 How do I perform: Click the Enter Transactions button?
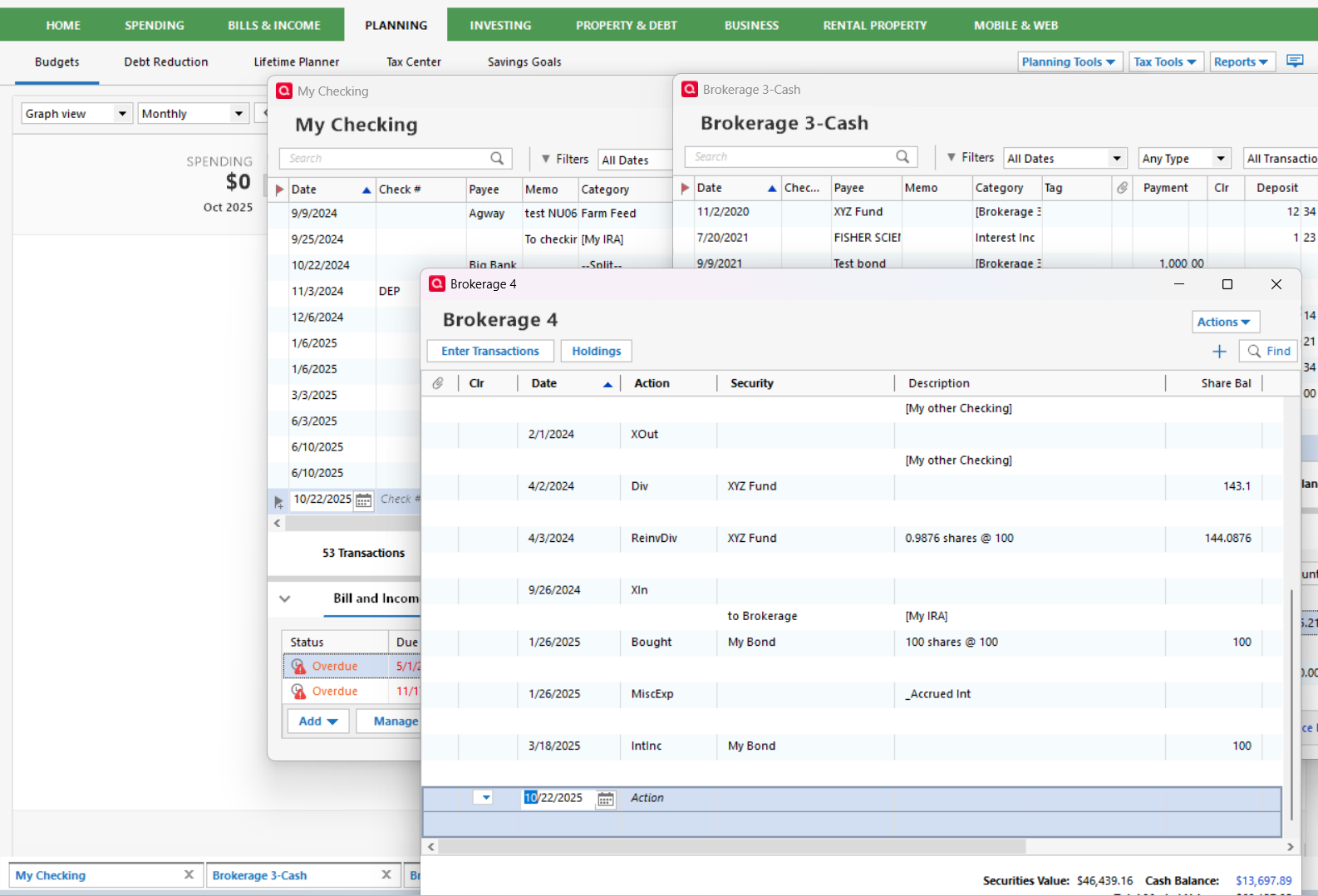490,351
